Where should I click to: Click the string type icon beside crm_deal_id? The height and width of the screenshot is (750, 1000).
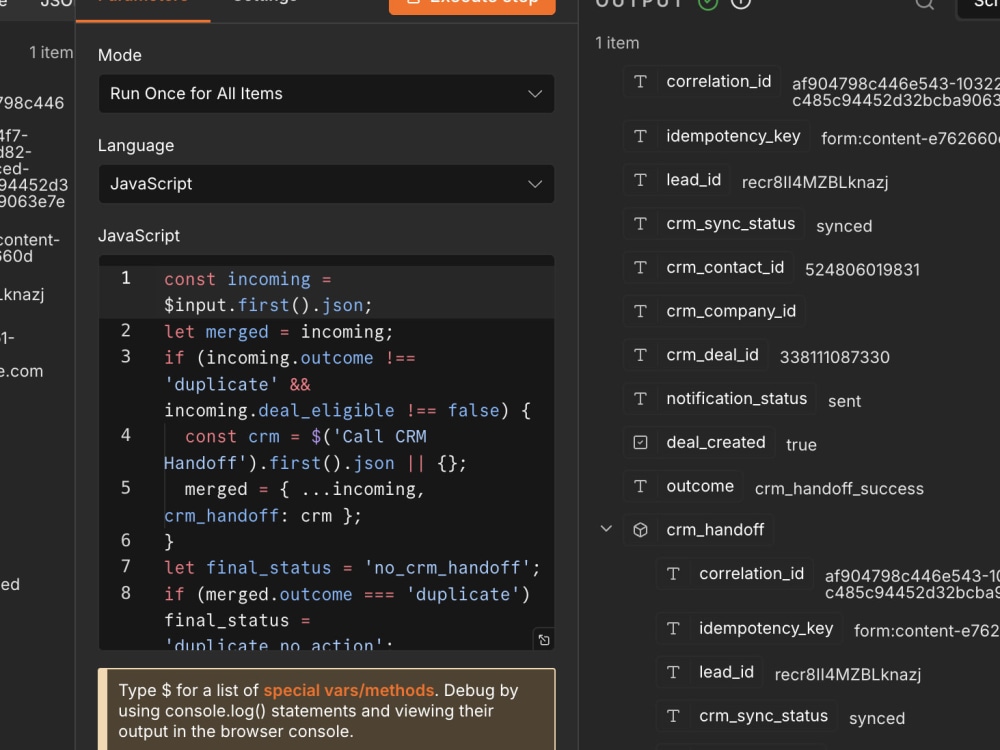click(x=640, y=355)
